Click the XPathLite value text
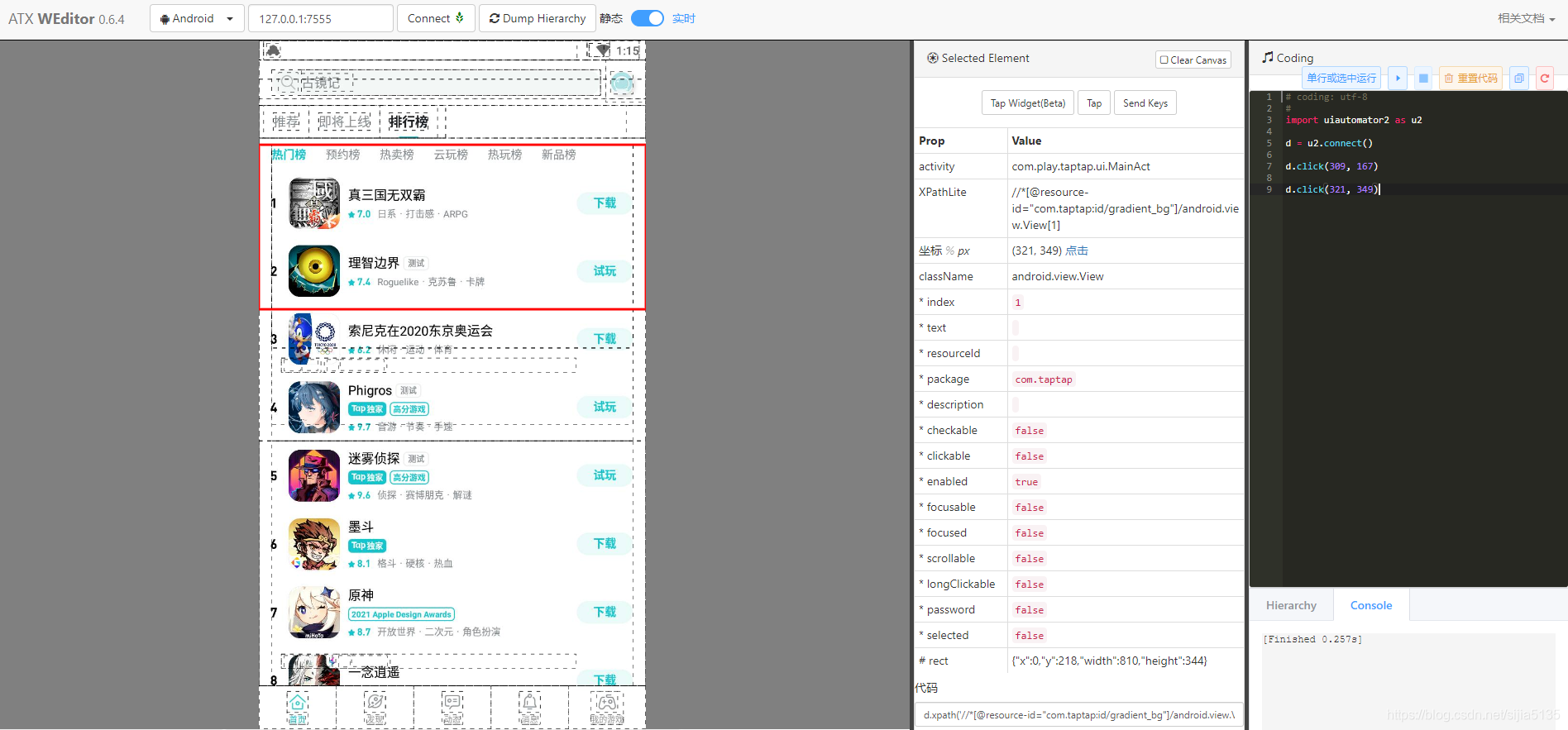Image resolution: width=1568 pixels, height=730 pixels. click(1125, 208)
